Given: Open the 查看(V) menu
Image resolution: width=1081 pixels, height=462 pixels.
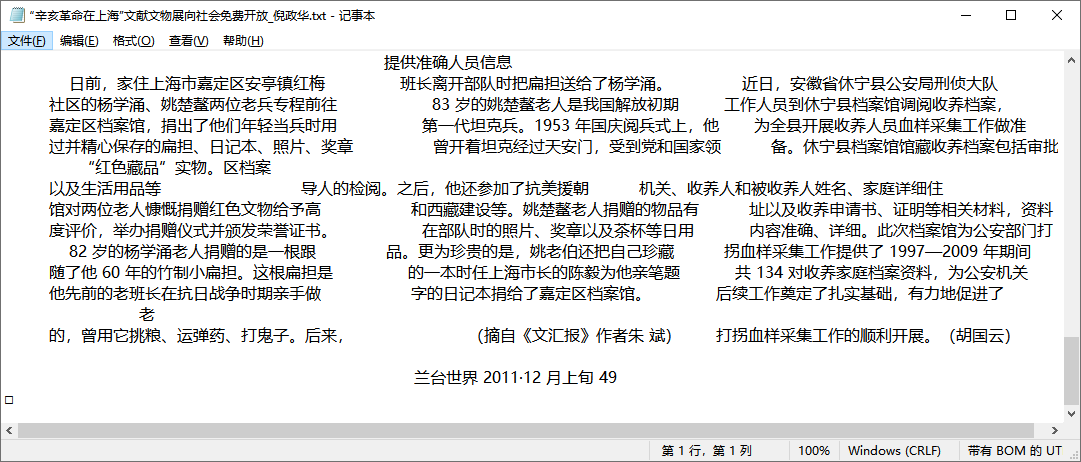Looking at the screenshot, I should (x=188, y=41).
